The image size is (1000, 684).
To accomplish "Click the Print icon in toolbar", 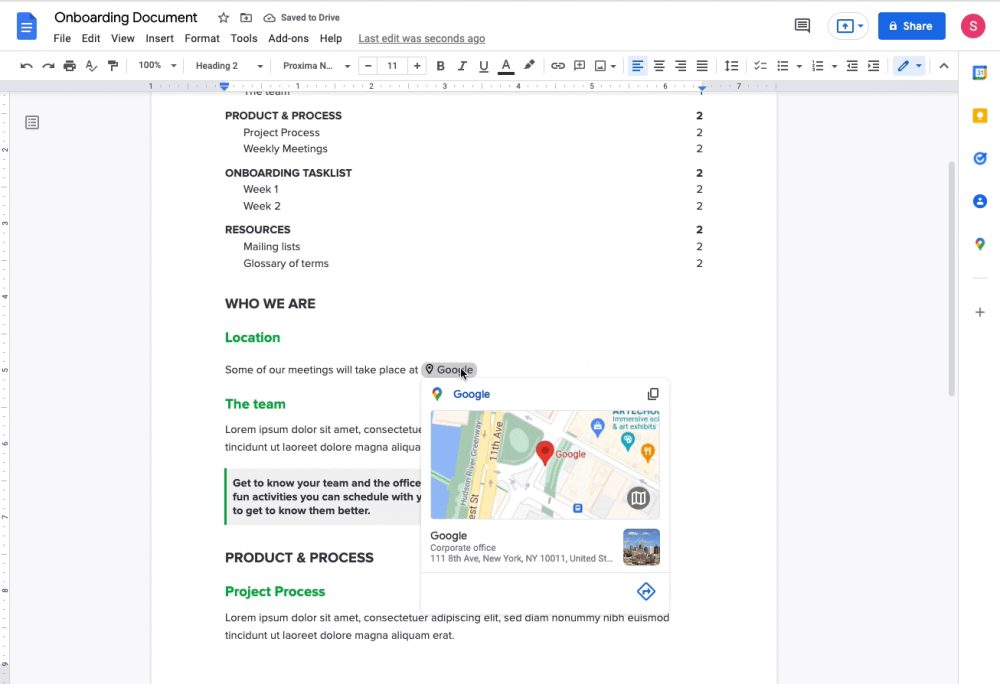I will click(x=69, y=64).
